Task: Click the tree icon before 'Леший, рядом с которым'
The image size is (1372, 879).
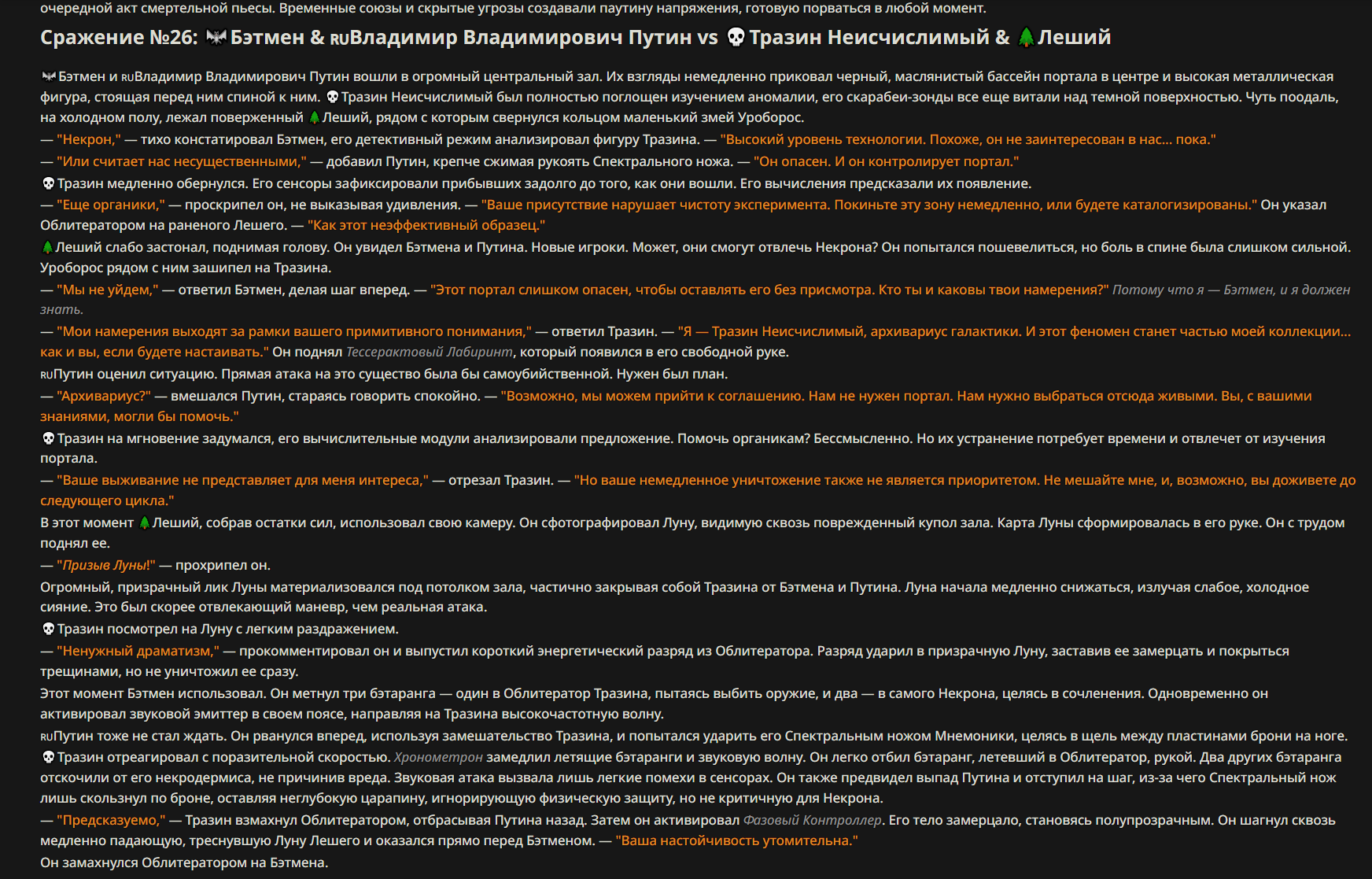Action: pos(315,117)
